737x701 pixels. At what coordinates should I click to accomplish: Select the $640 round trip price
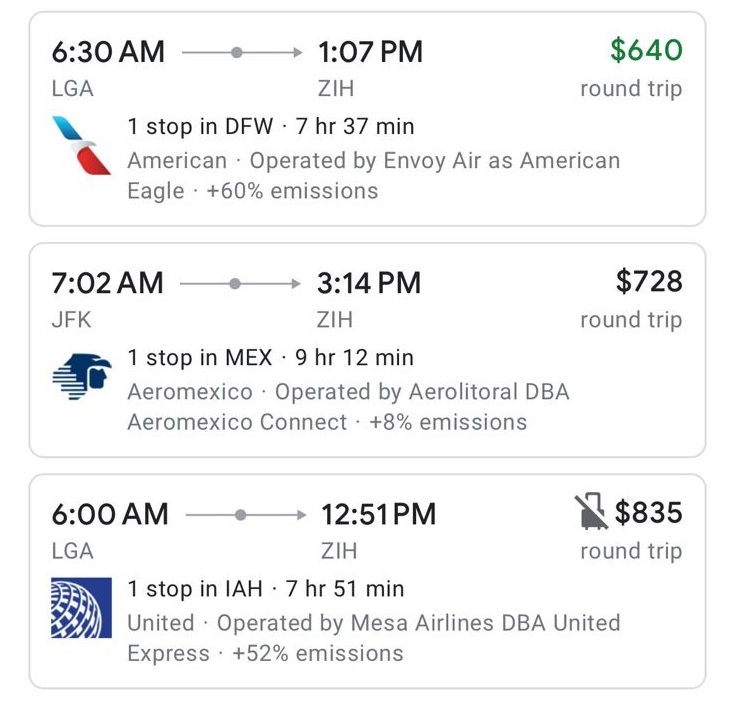point(646,50)
